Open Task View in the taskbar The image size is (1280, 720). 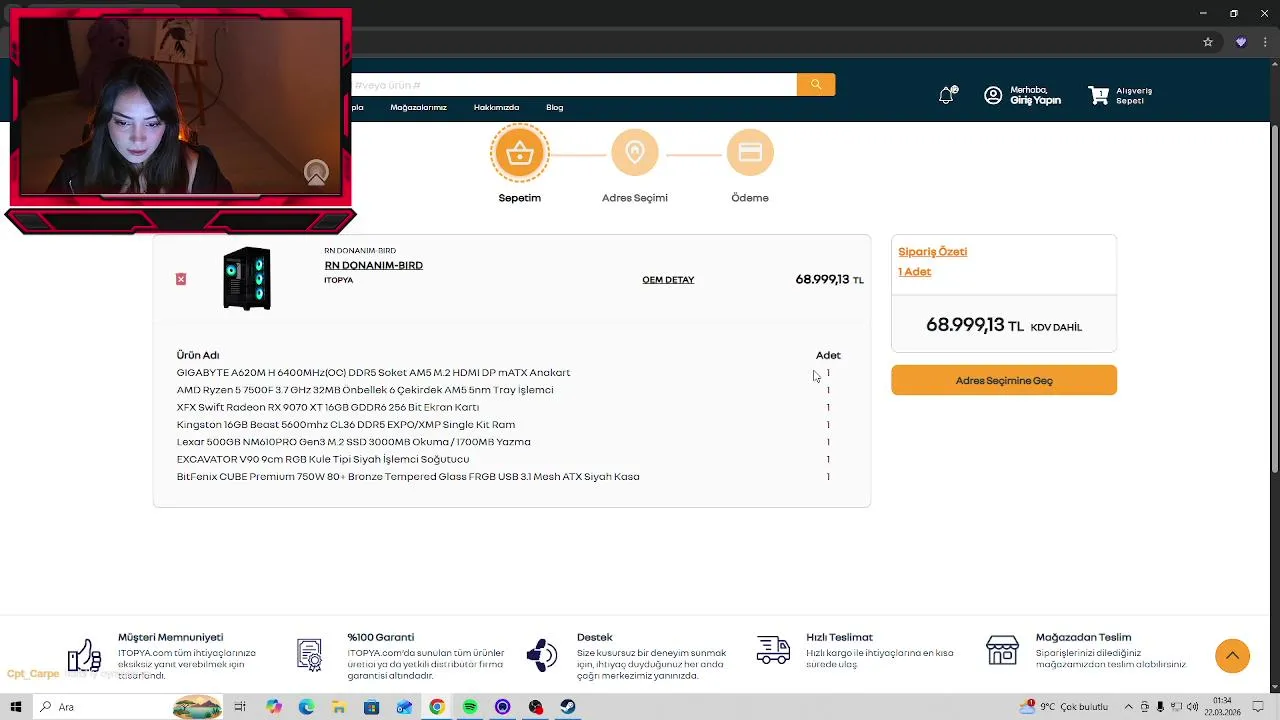click(x=240, y=707)
